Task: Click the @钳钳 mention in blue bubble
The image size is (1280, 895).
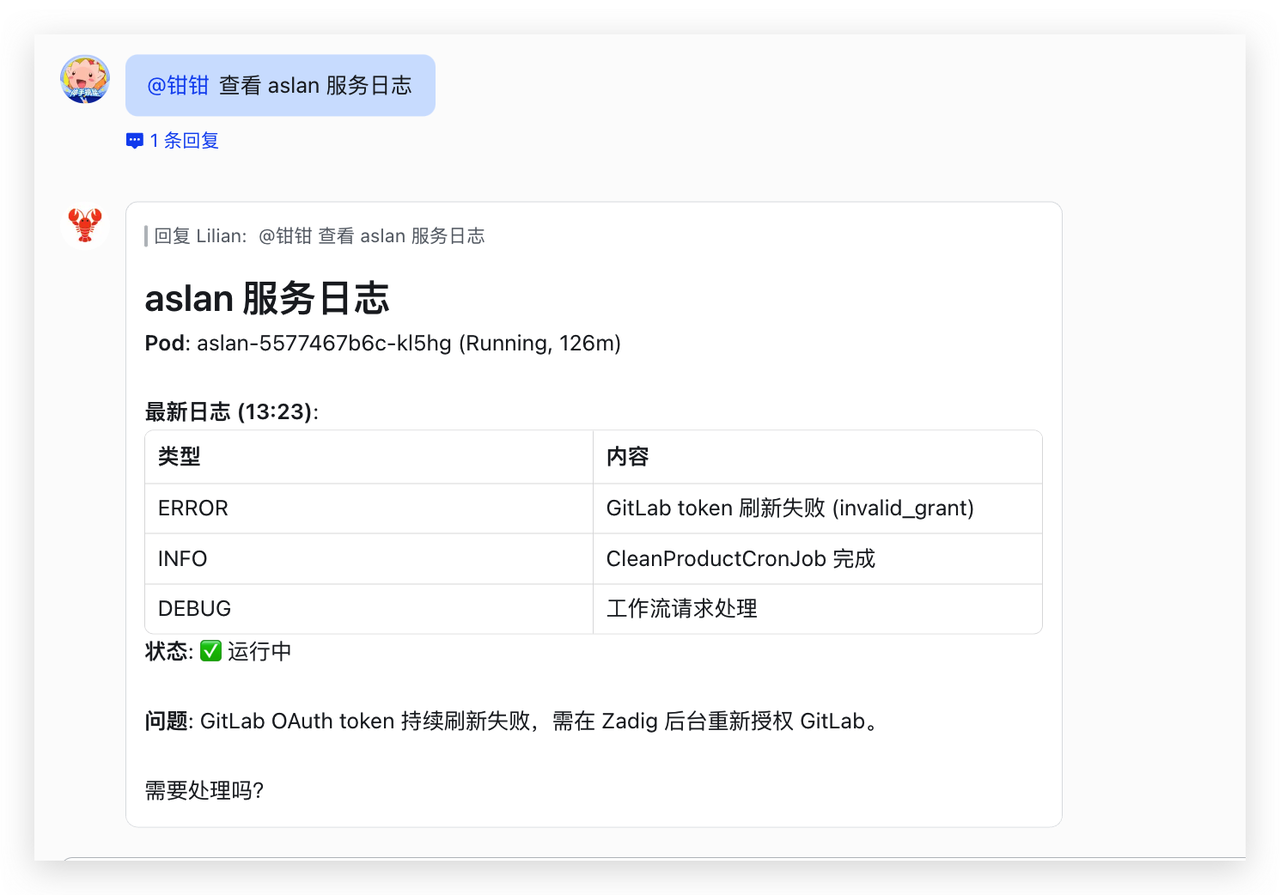Action: (x=178, y=86)
